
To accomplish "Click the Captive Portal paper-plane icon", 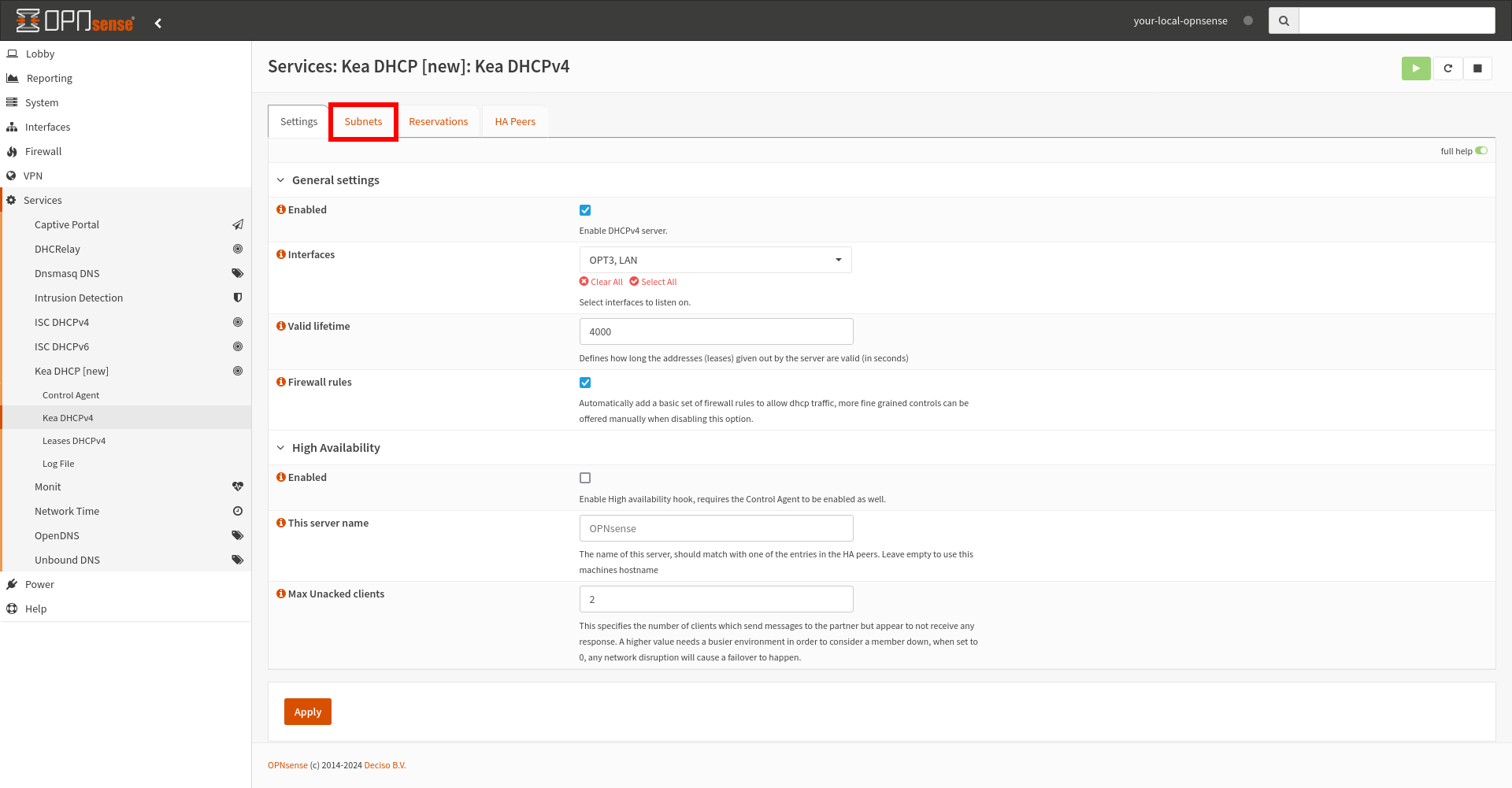I will pos(238,224).
